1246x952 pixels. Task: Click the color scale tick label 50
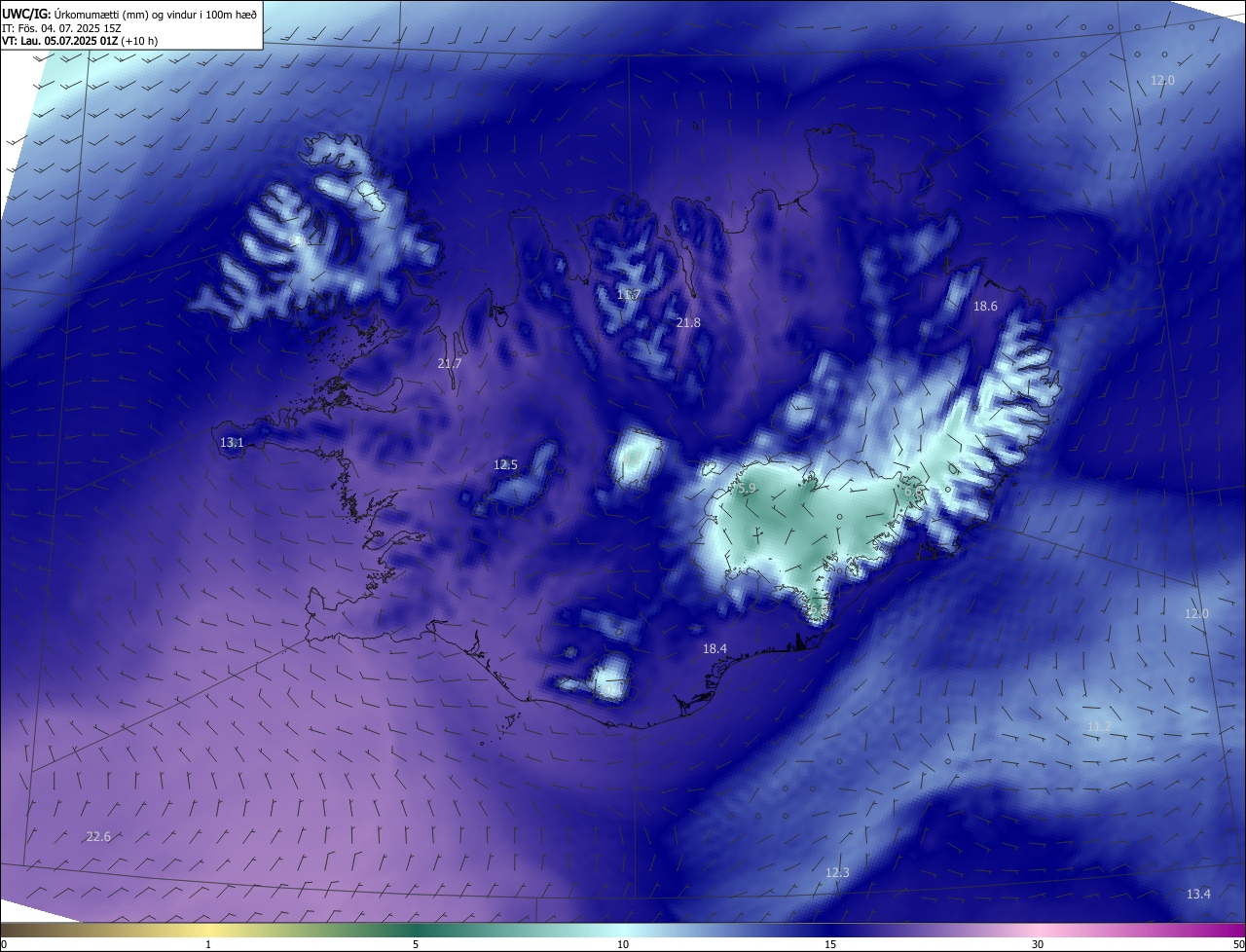click(1238, 944)
